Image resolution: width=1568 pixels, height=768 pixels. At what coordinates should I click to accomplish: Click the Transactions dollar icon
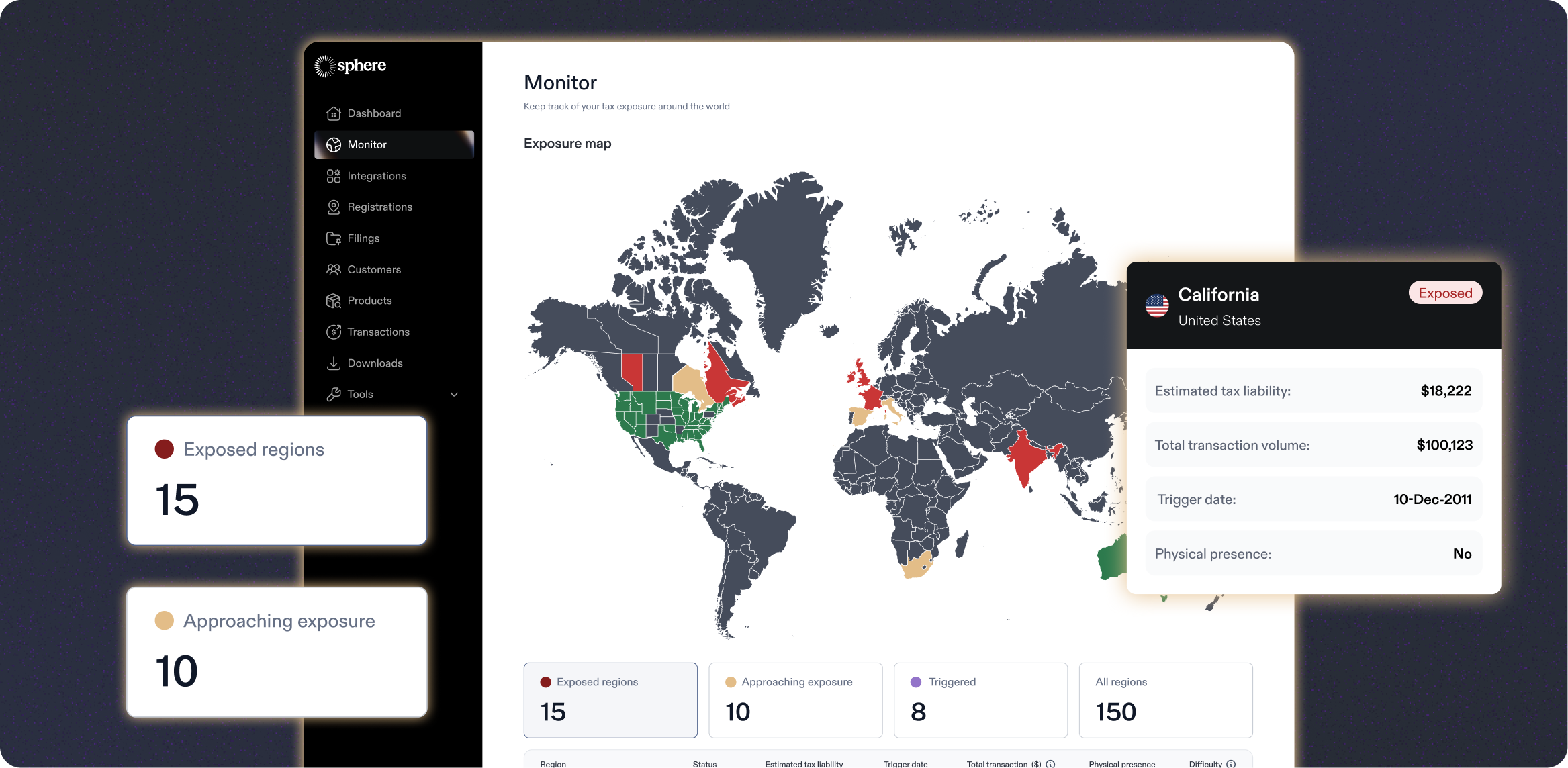333,332
